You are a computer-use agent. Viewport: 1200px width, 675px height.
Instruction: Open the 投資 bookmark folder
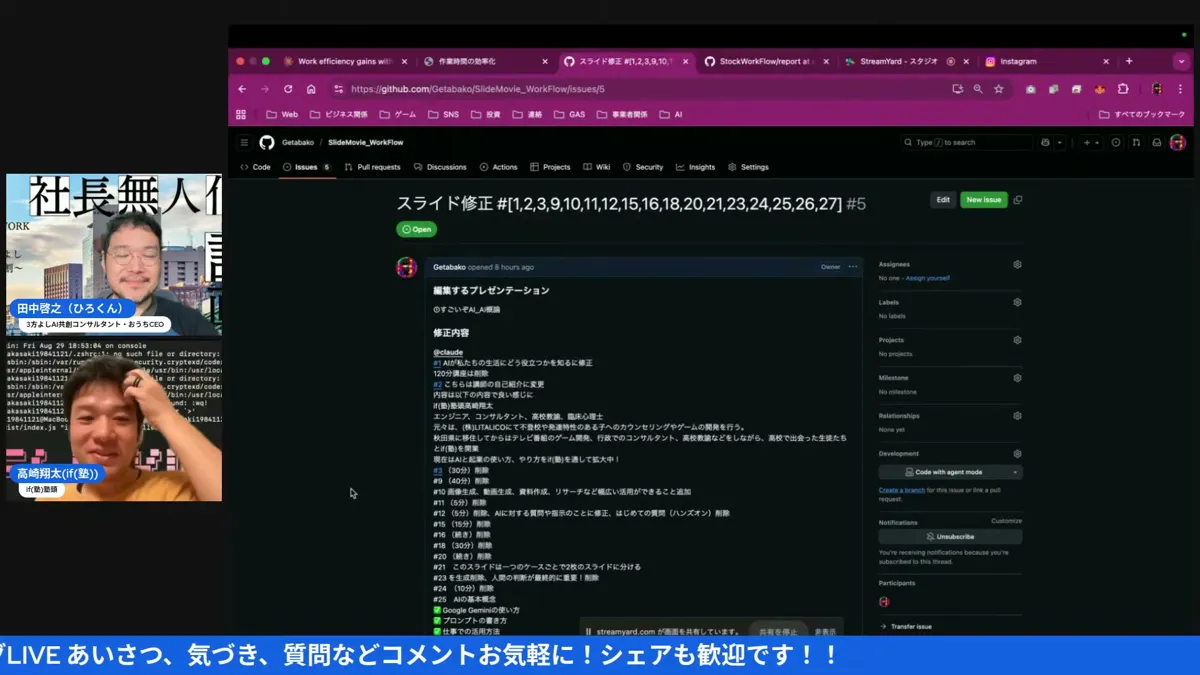485,115
